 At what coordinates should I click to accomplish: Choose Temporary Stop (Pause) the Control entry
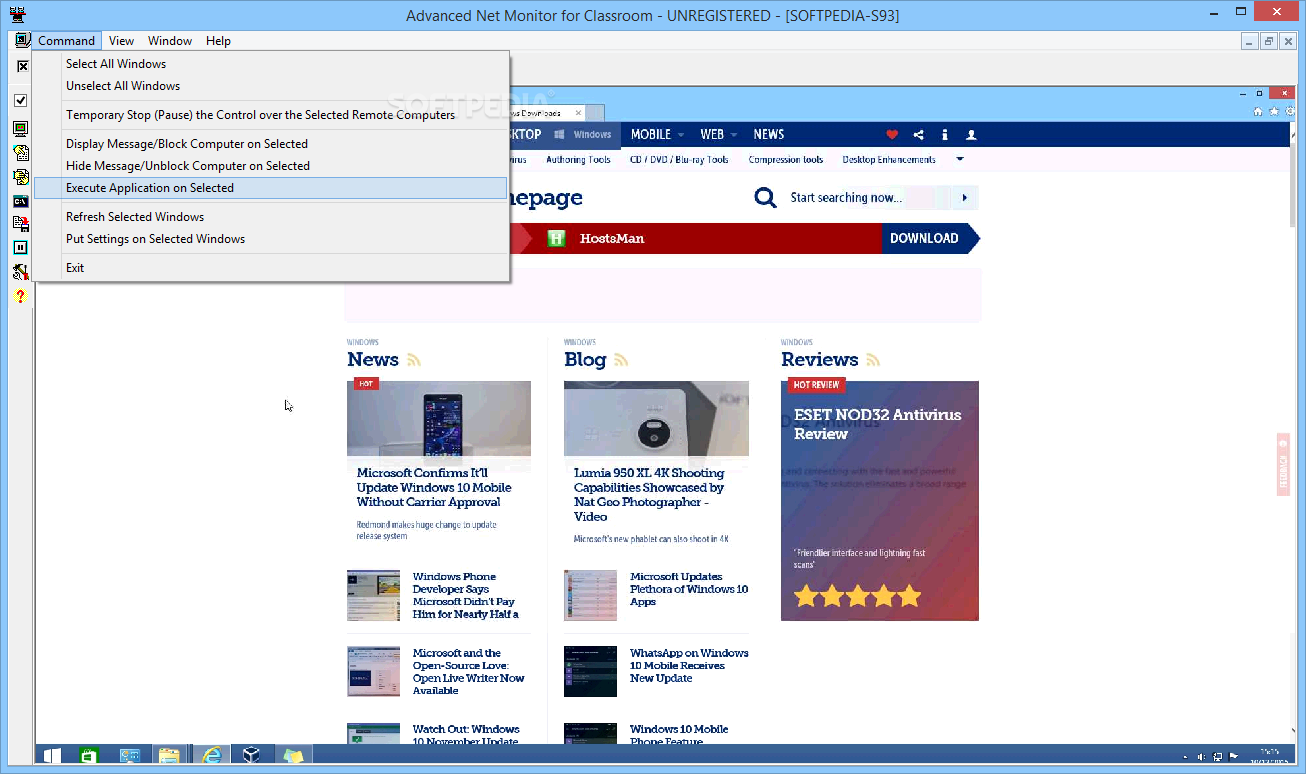(270, 115)
